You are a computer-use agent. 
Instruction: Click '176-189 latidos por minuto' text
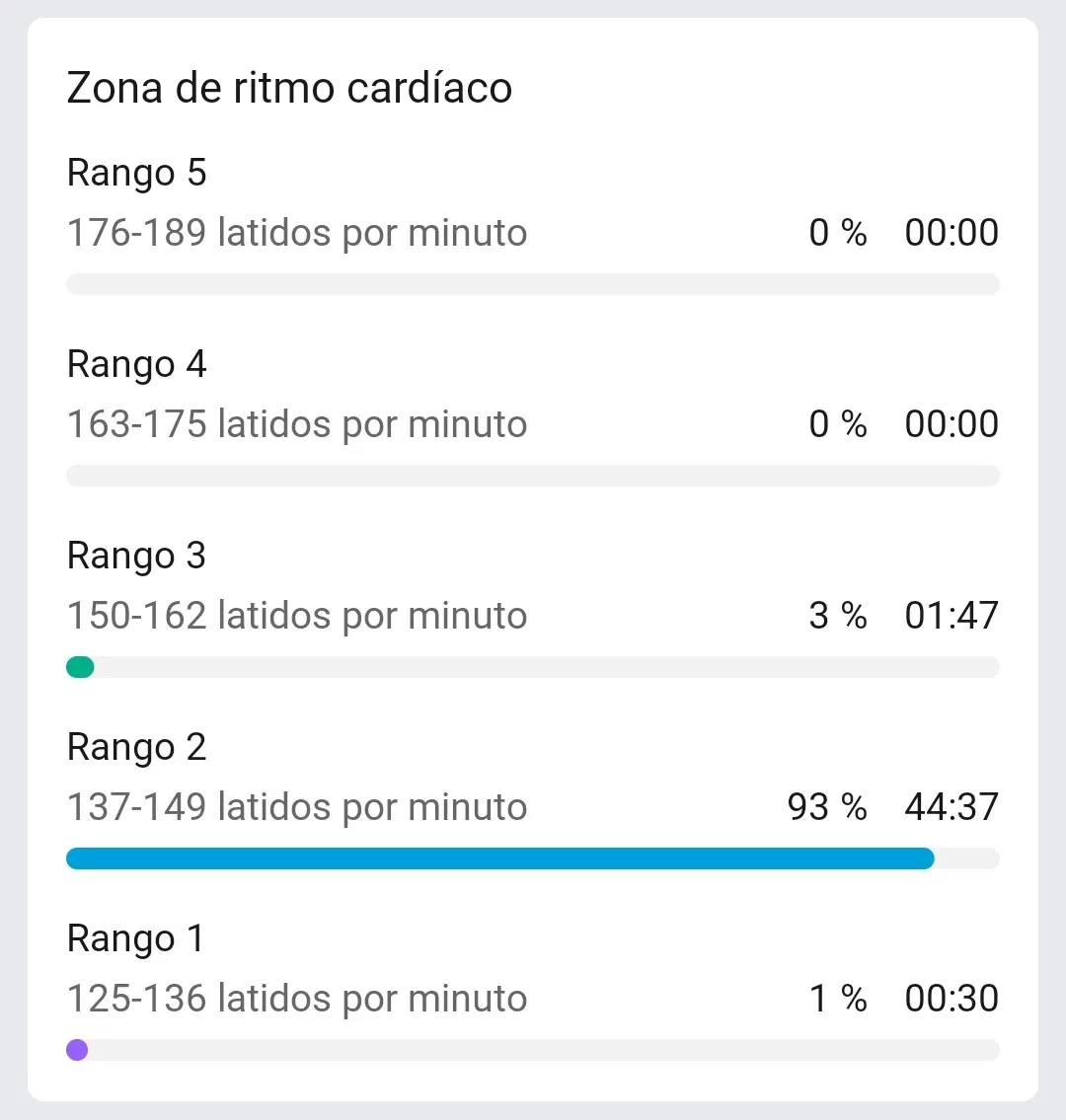point(296,233)
